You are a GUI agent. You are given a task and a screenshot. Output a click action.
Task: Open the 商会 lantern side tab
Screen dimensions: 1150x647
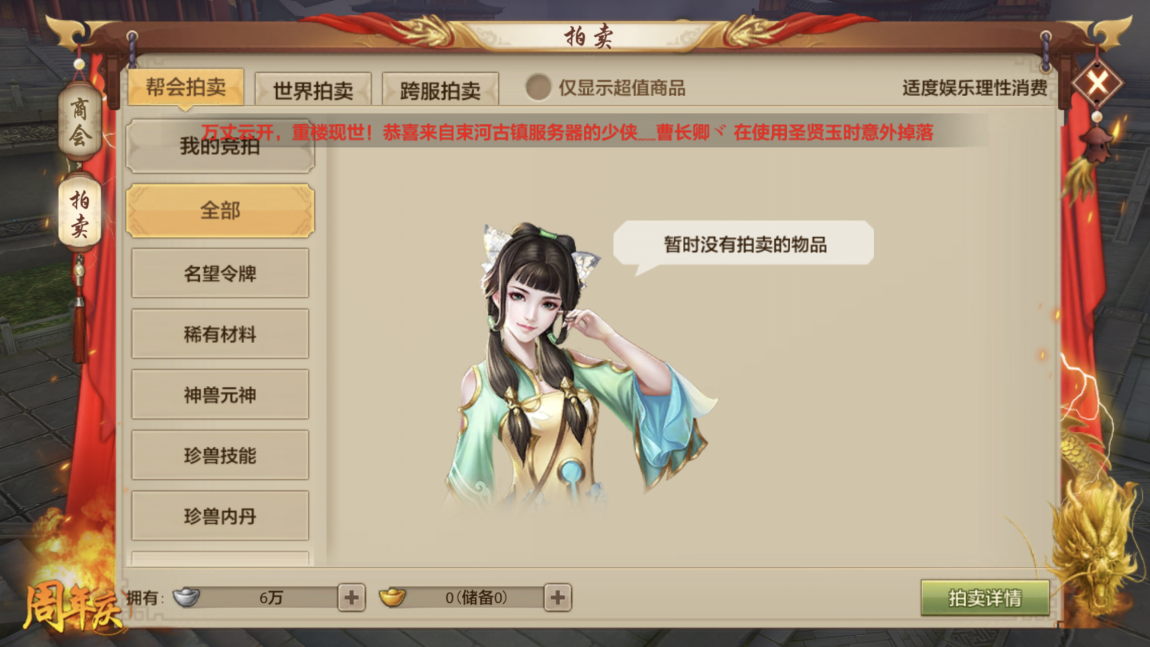pyautogui.click(x=80, y=121)
